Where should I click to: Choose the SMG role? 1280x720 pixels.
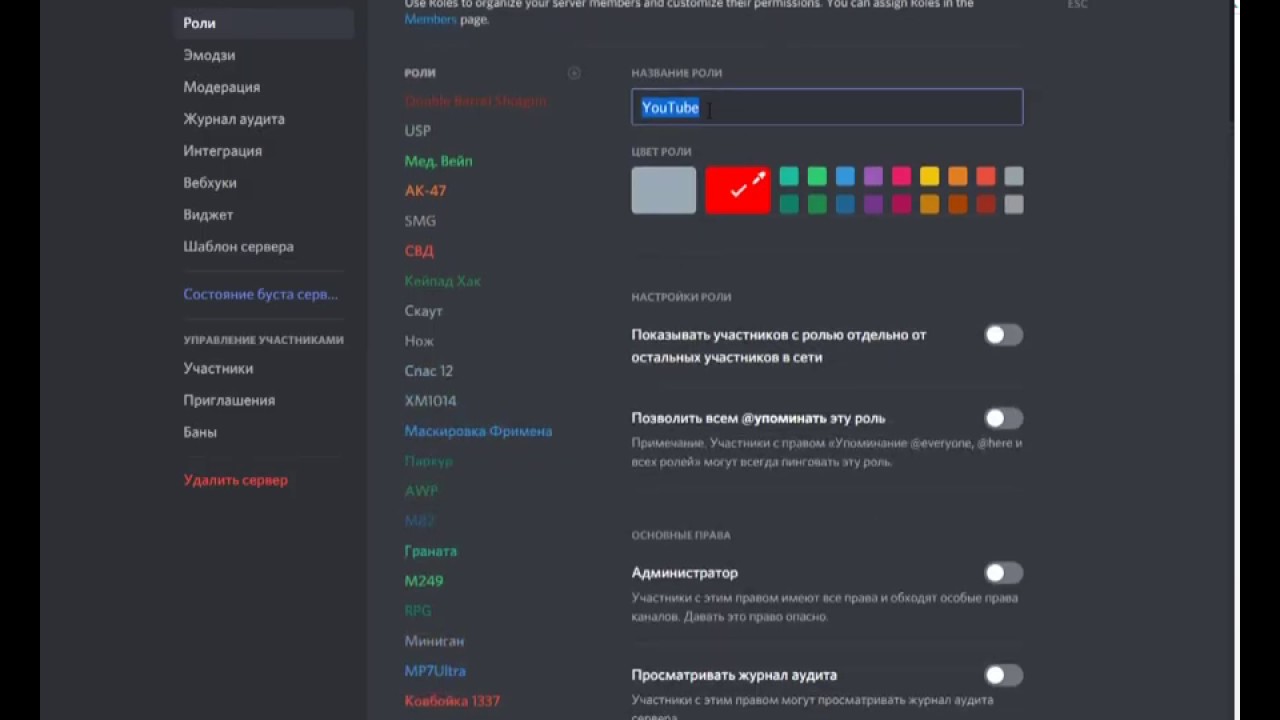pyautogui.click(x=420, y=221)
